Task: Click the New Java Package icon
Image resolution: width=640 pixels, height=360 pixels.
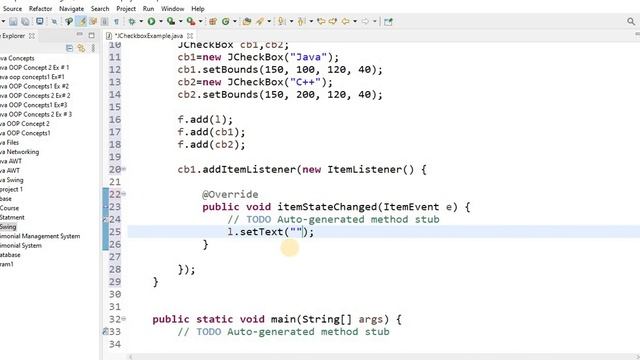Action: click(213, 22)
